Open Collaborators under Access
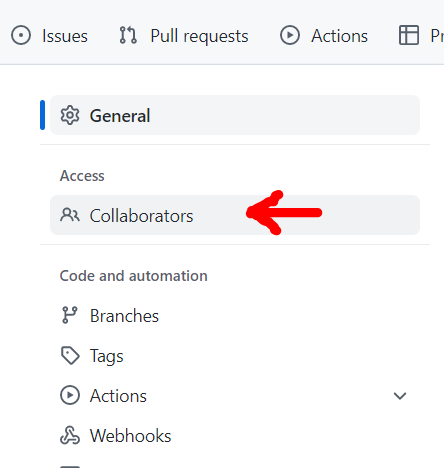Screen dimensions: 444x468 point(235,215)
